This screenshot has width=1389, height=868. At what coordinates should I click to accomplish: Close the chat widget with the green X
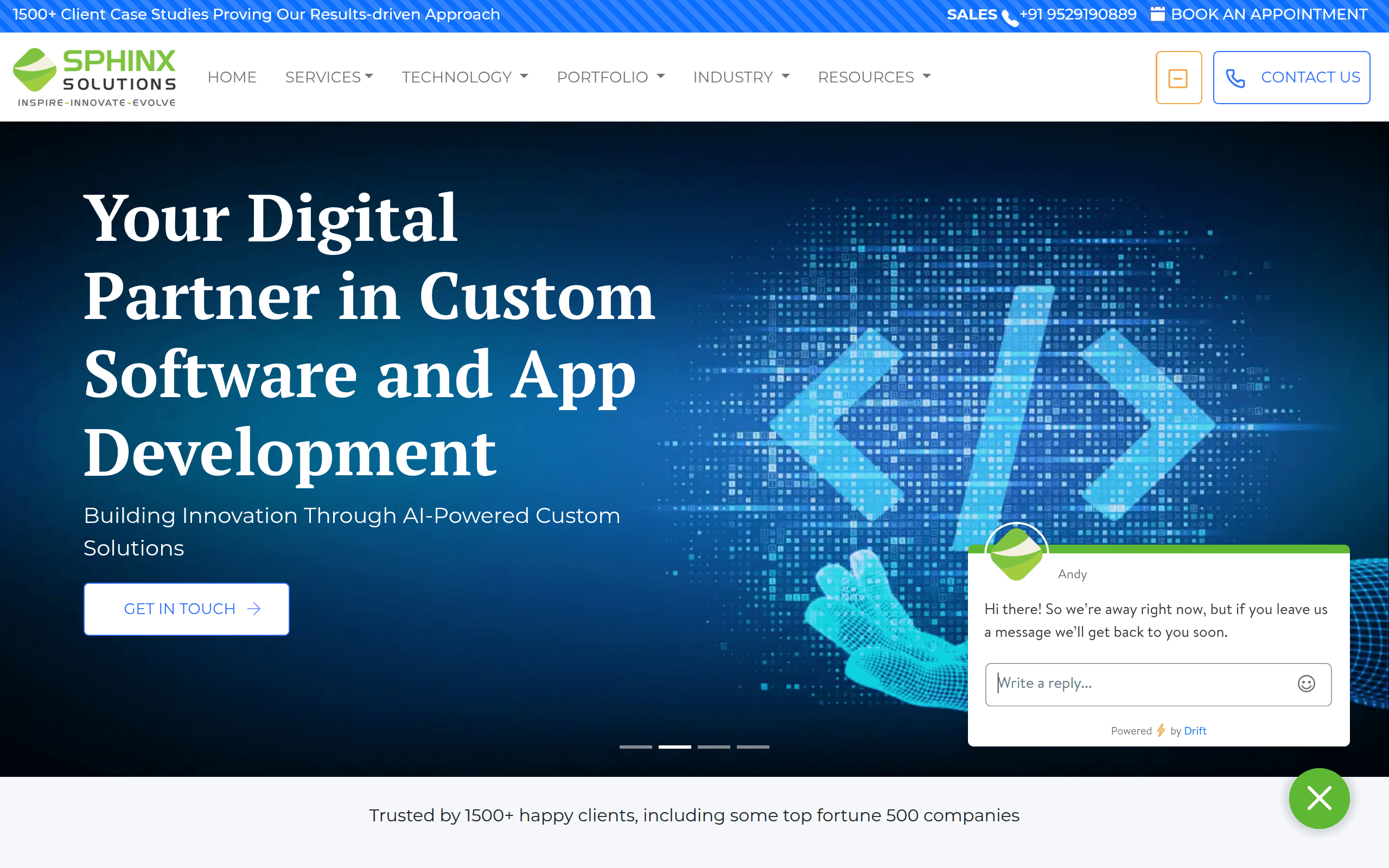pos(1318,799)
